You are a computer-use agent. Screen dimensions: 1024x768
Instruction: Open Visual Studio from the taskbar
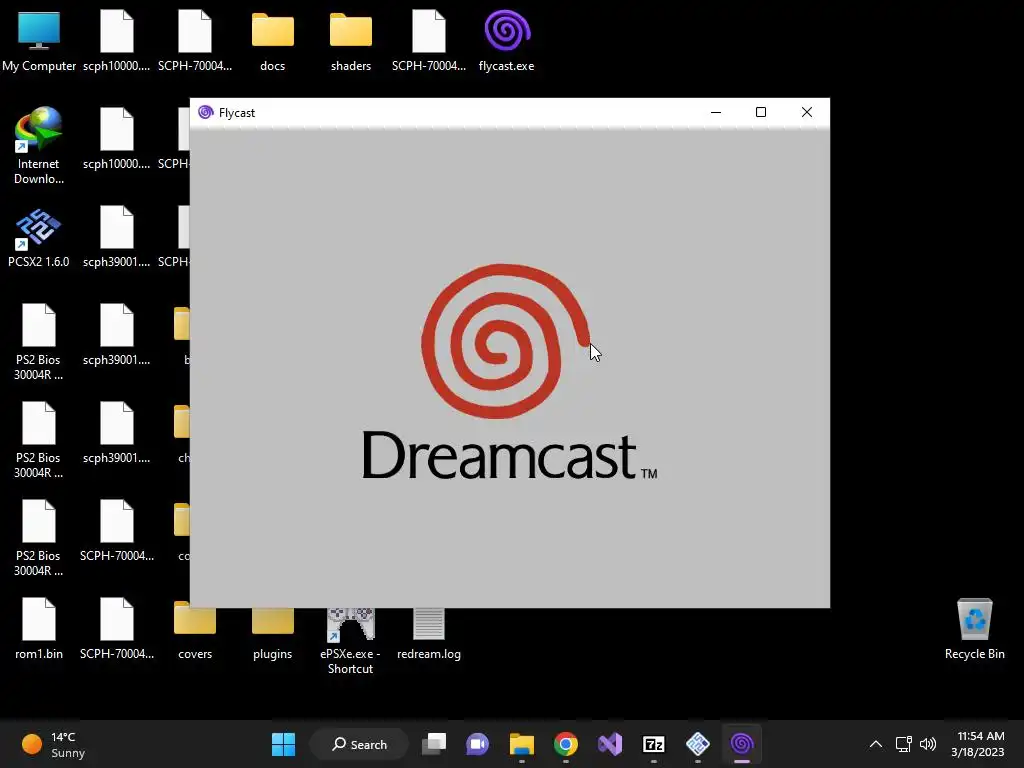point(610,744)
